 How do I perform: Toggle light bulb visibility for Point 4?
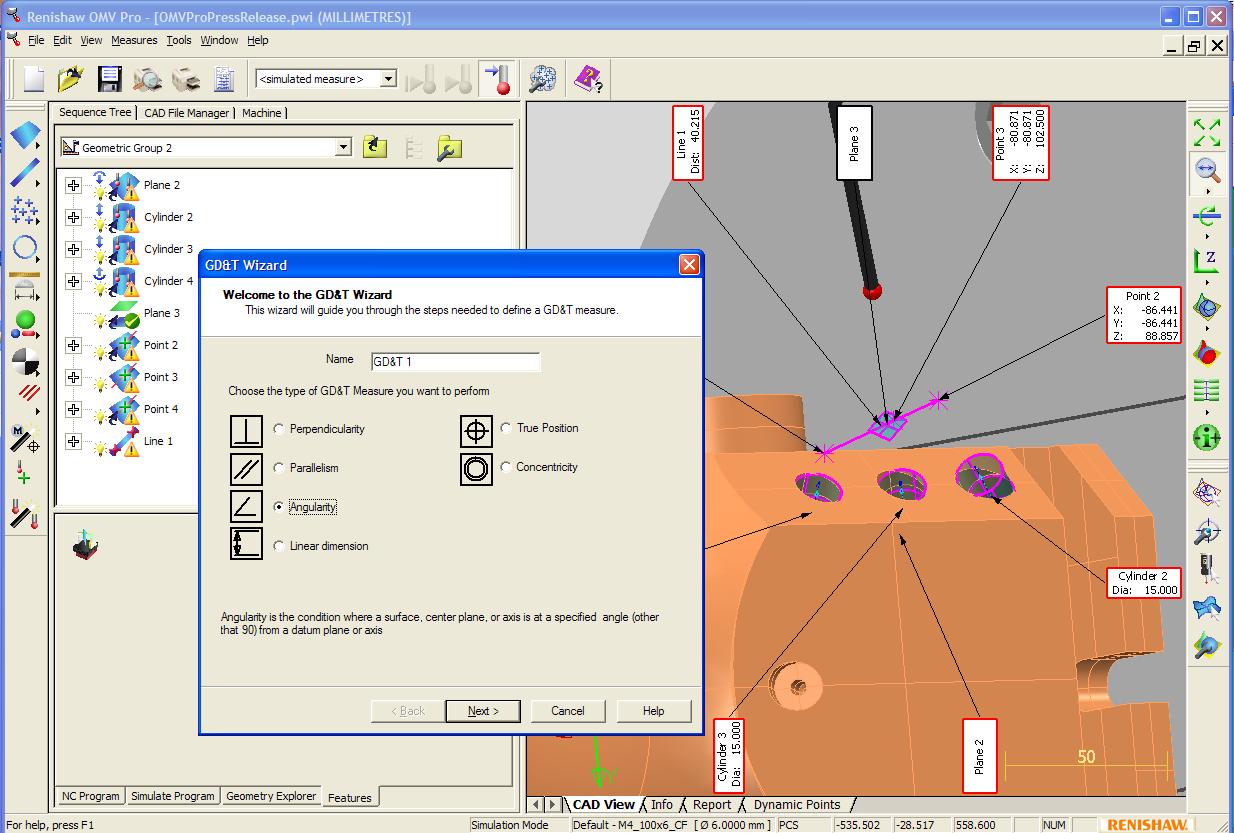click(100, 417)
